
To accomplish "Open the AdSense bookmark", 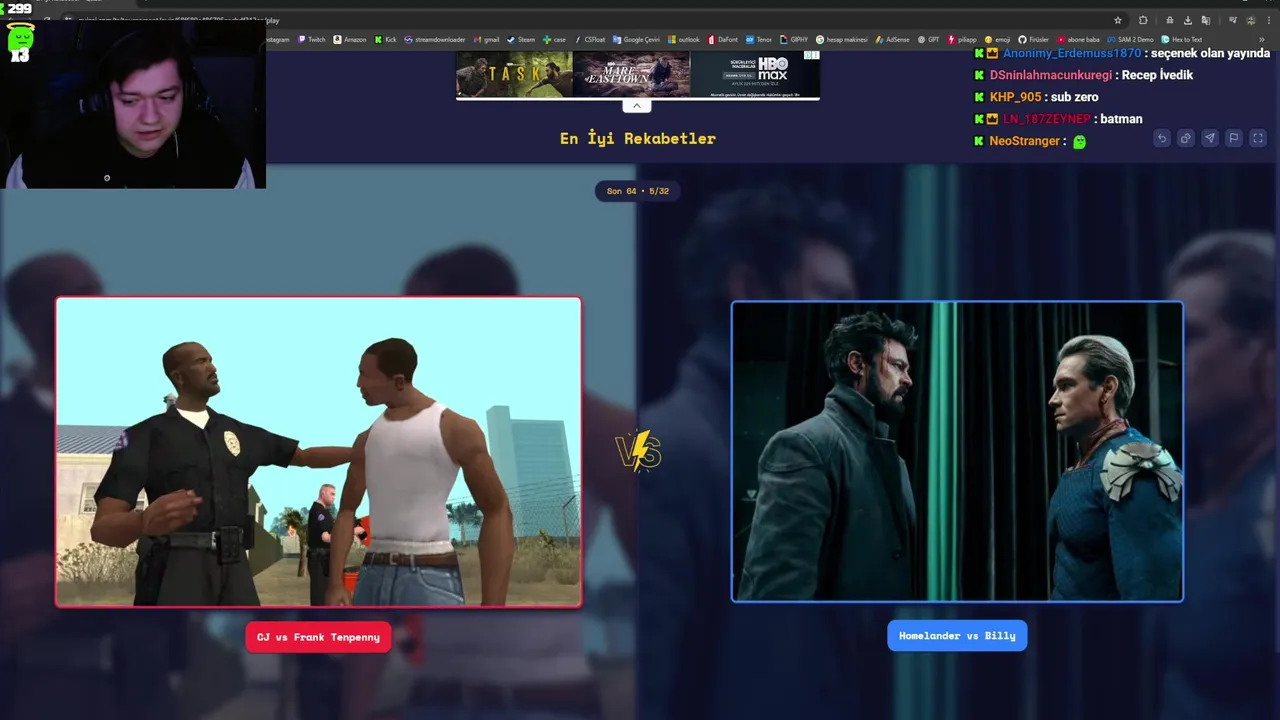I will point(892,40).
